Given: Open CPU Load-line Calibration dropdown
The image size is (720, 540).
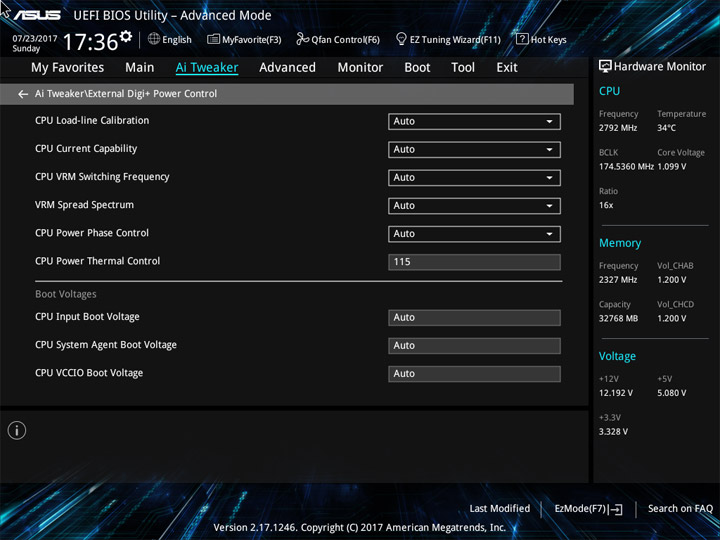Looking at the screenshot, I should point(474,121).
